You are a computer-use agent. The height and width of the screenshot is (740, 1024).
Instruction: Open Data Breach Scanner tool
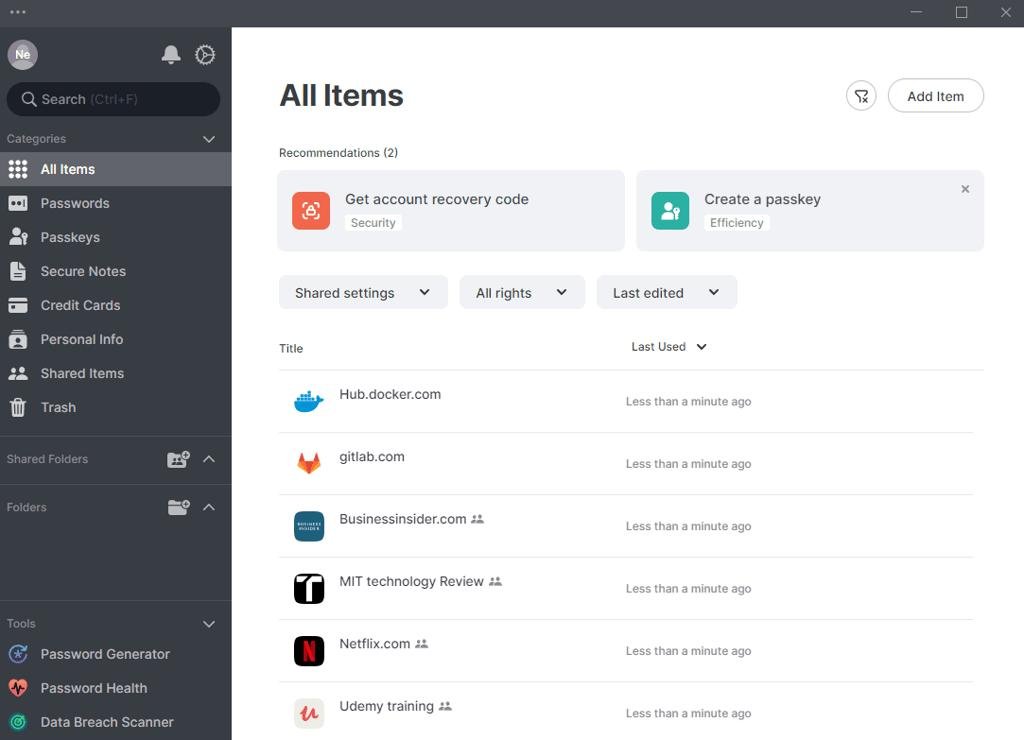116,722
